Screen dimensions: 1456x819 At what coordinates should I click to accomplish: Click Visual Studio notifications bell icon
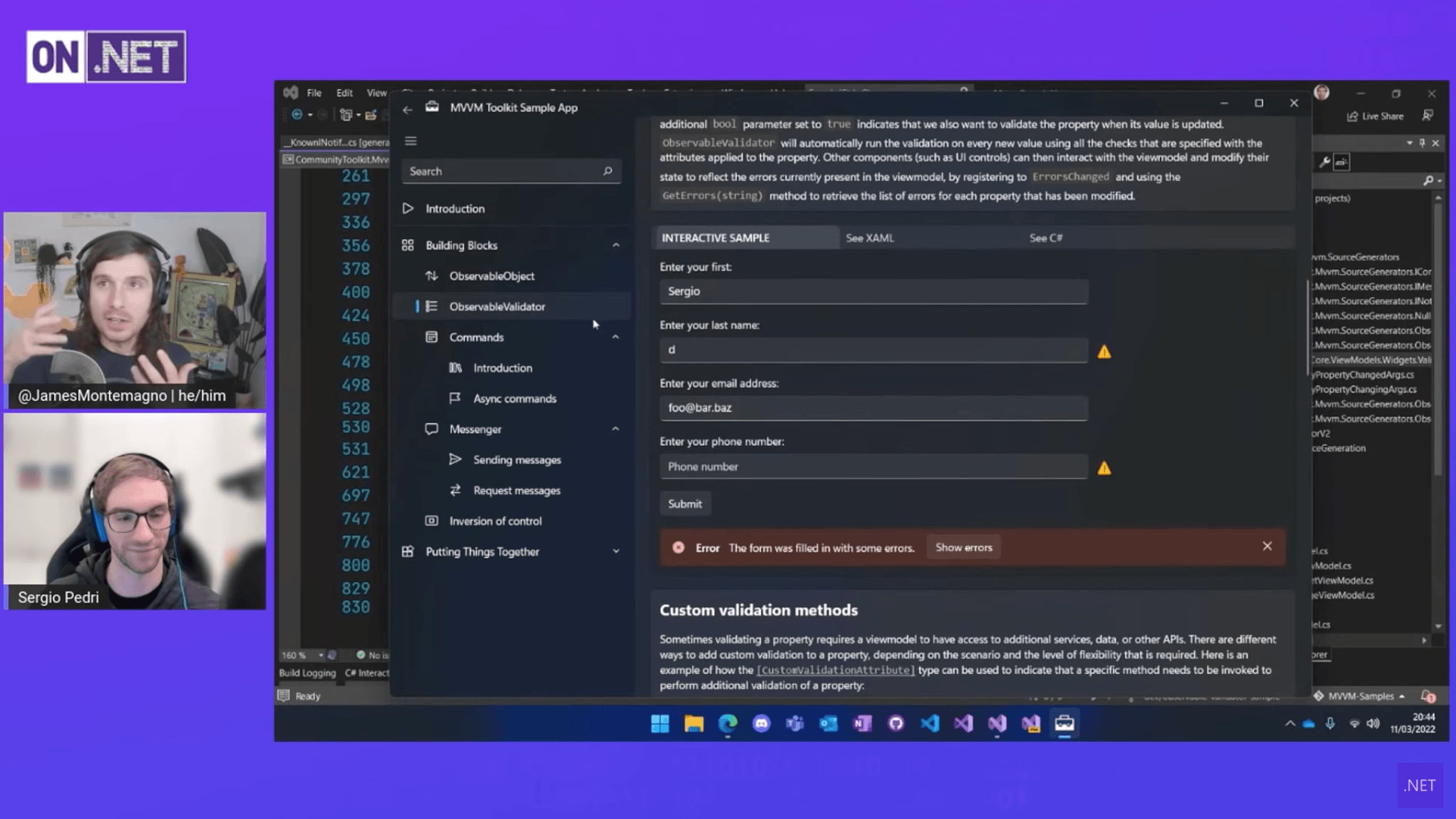click(x=1427, y=697)
